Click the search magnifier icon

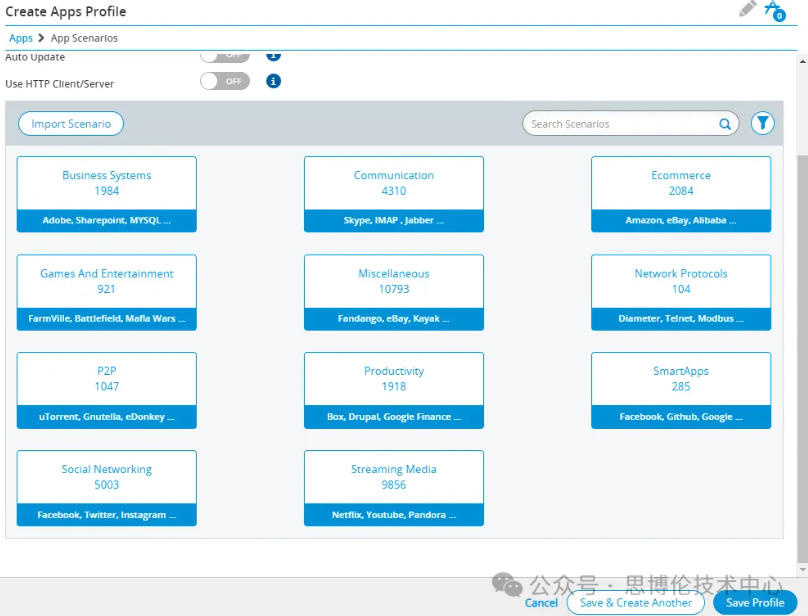tap(725, 124)
